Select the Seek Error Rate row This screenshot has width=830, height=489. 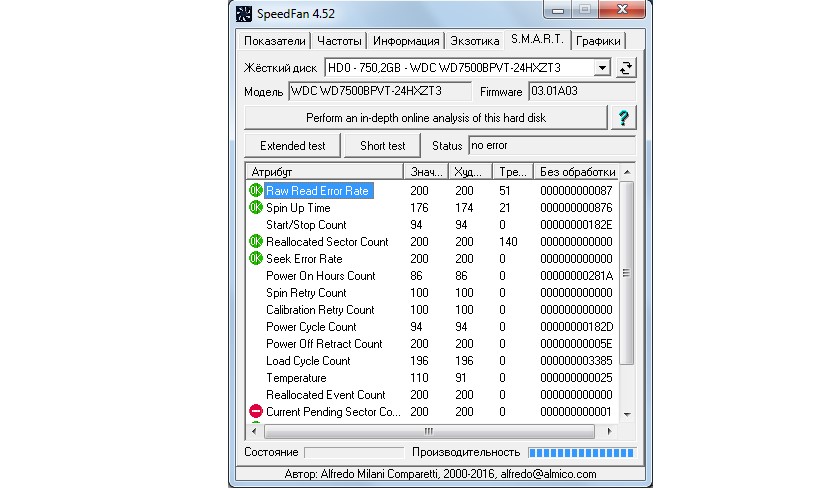click(x=432, y=258)
